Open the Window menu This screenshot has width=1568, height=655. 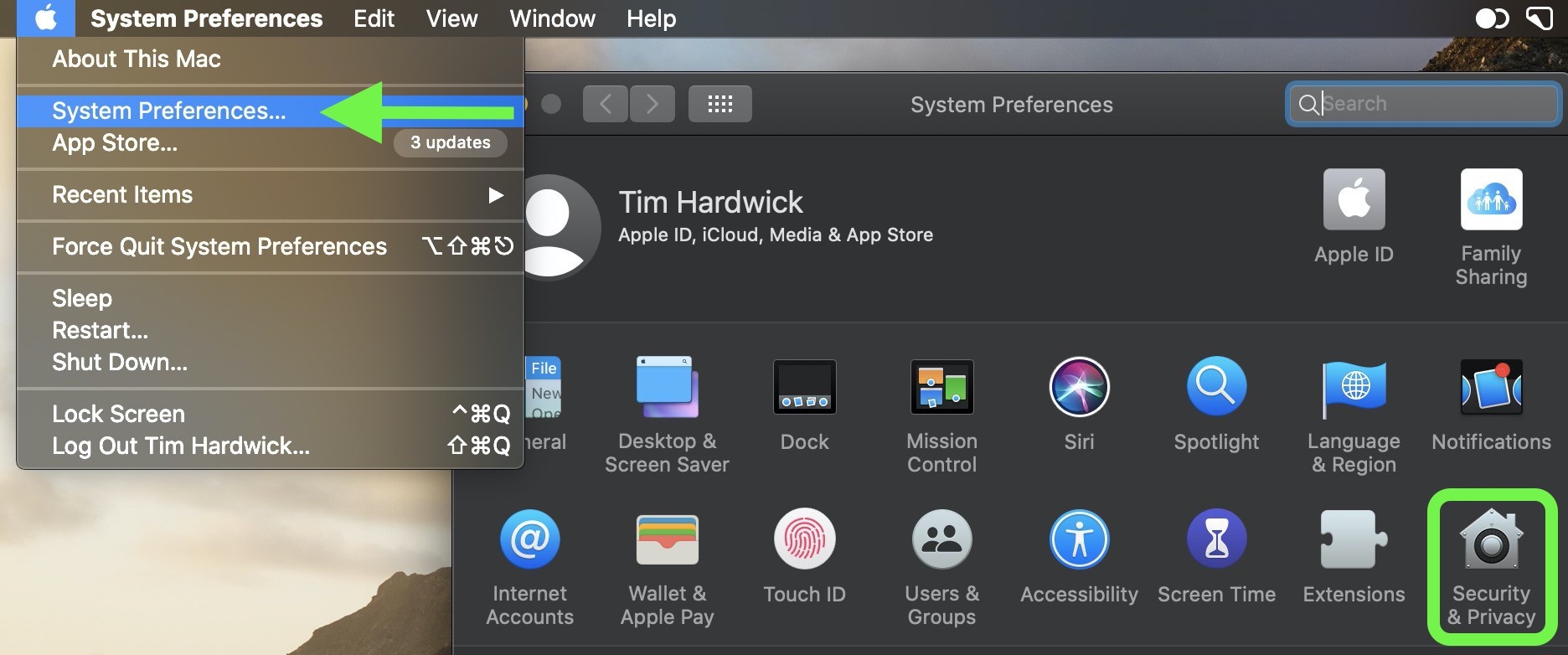click(x=553, y=18)
